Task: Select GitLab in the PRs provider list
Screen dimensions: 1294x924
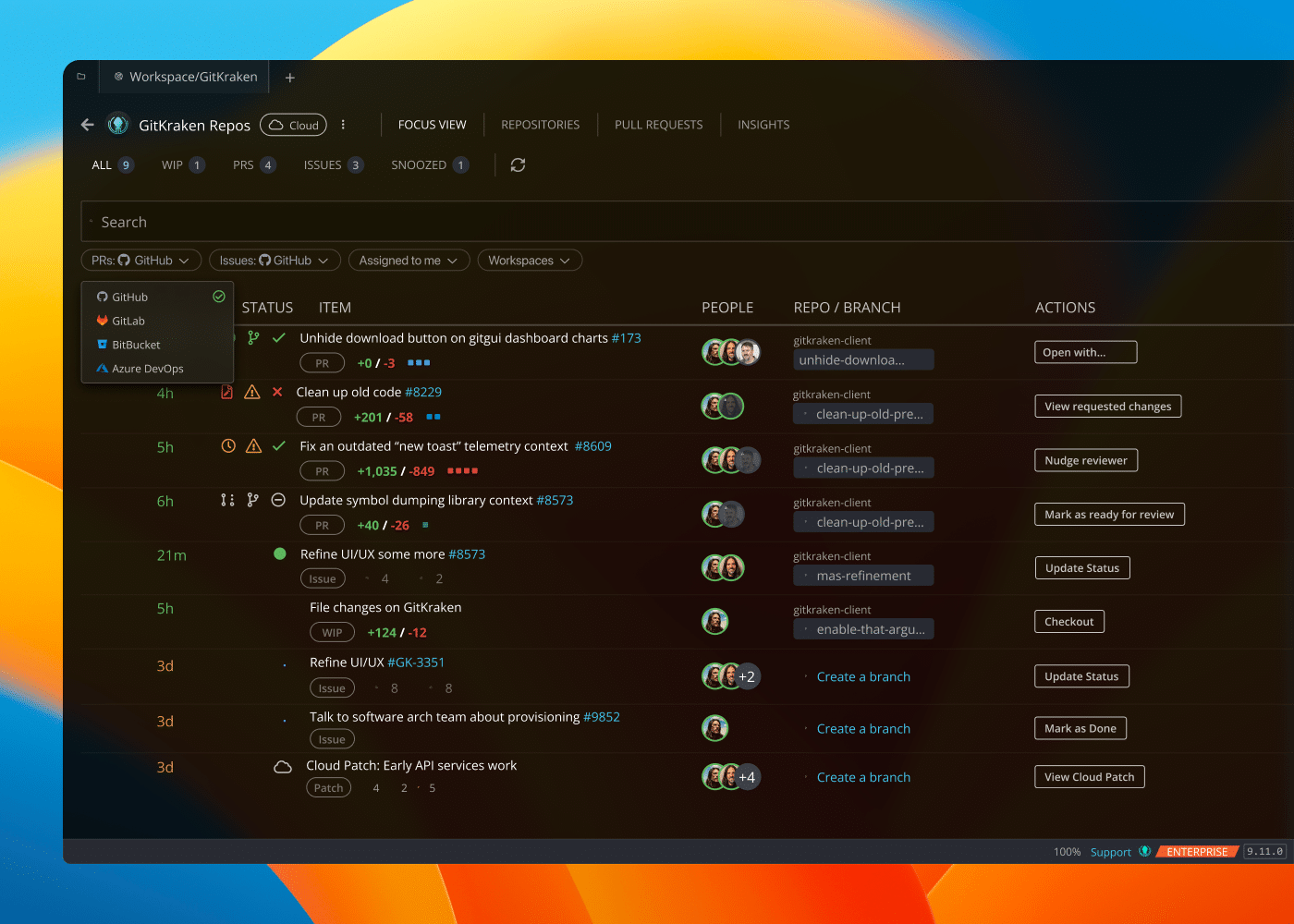Action: click(x=158, y=321)
